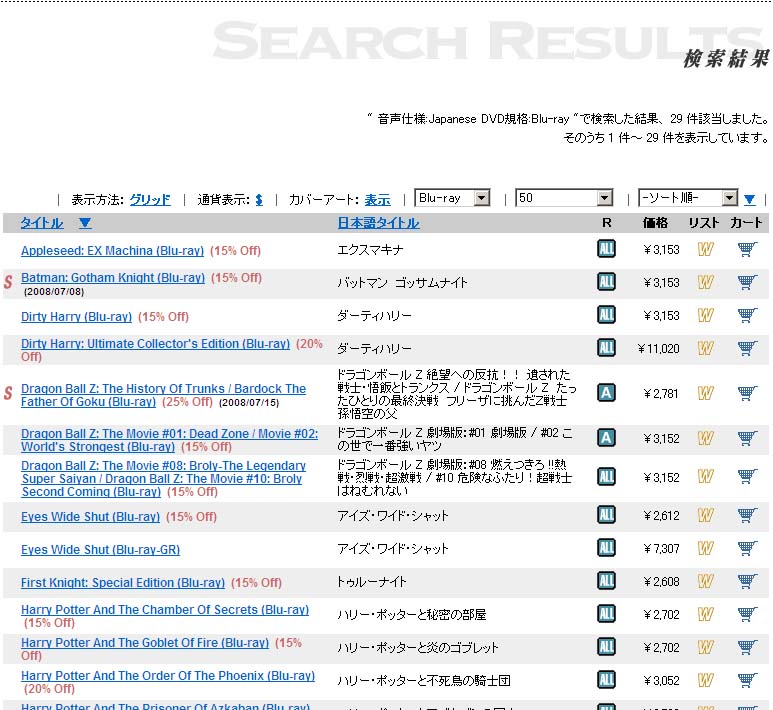The width and height of the screenshot is (773, 710).
Task: Open Eyes Wide Shut (Blu-ray) link
Action: pyautogui.click(x=90, y=517)
